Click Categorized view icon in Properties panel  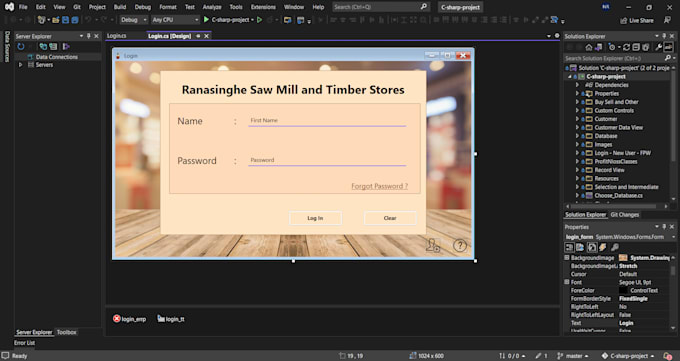click(569, 247)
